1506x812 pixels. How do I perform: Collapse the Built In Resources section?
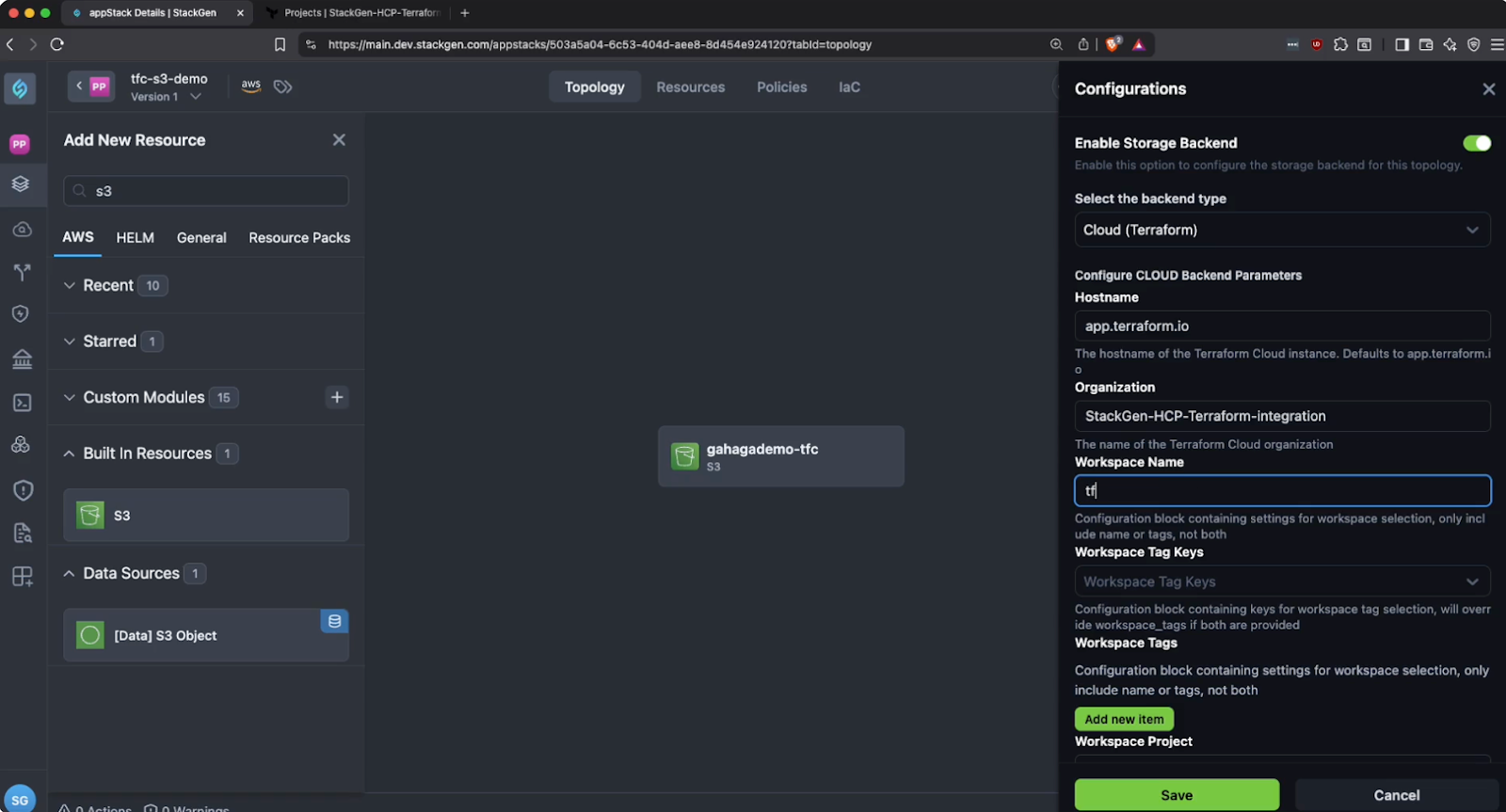[x=70, y=454]
